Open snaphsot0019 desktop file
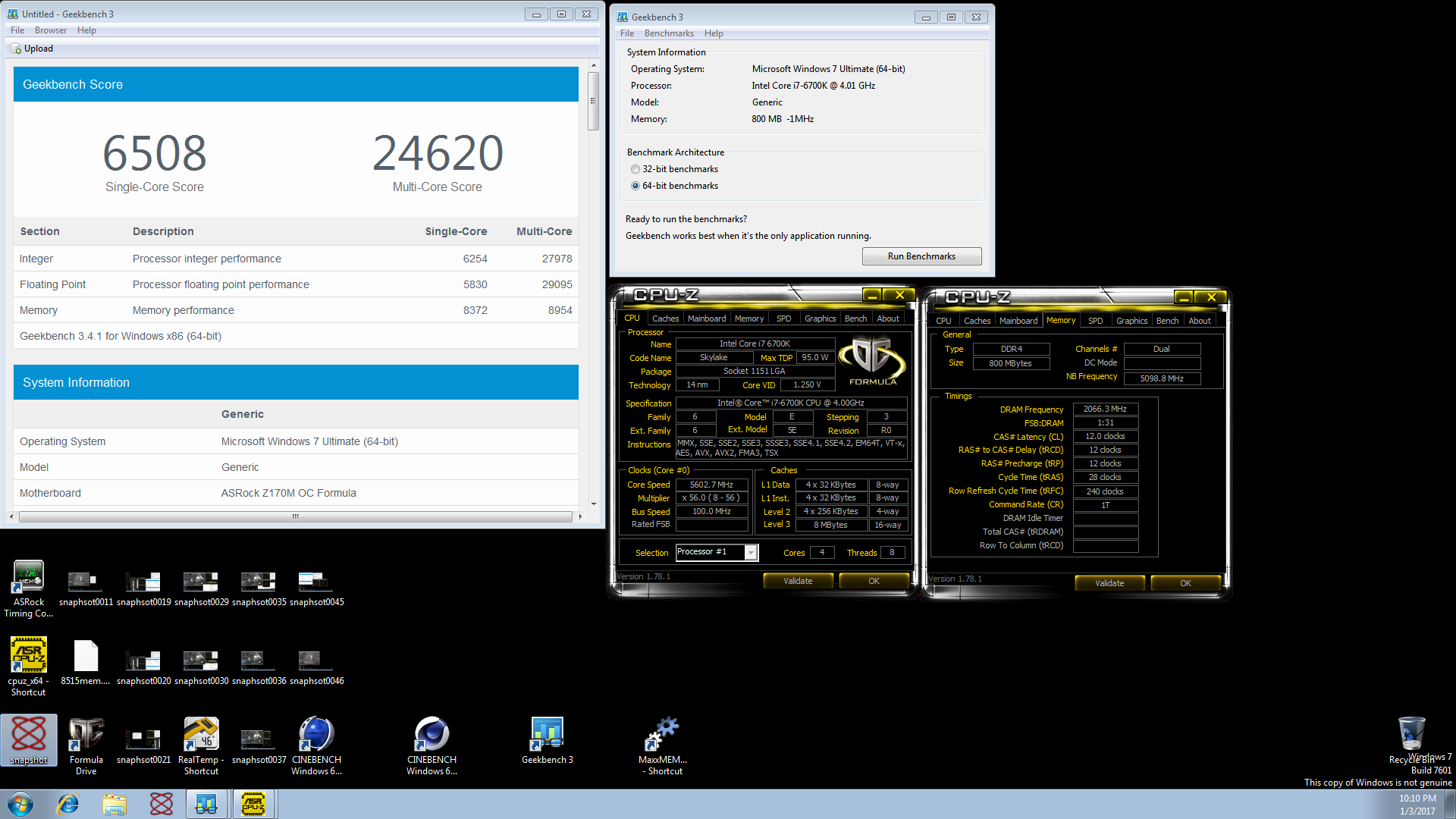The image size is (1456, 819). [x=143, y=589]
